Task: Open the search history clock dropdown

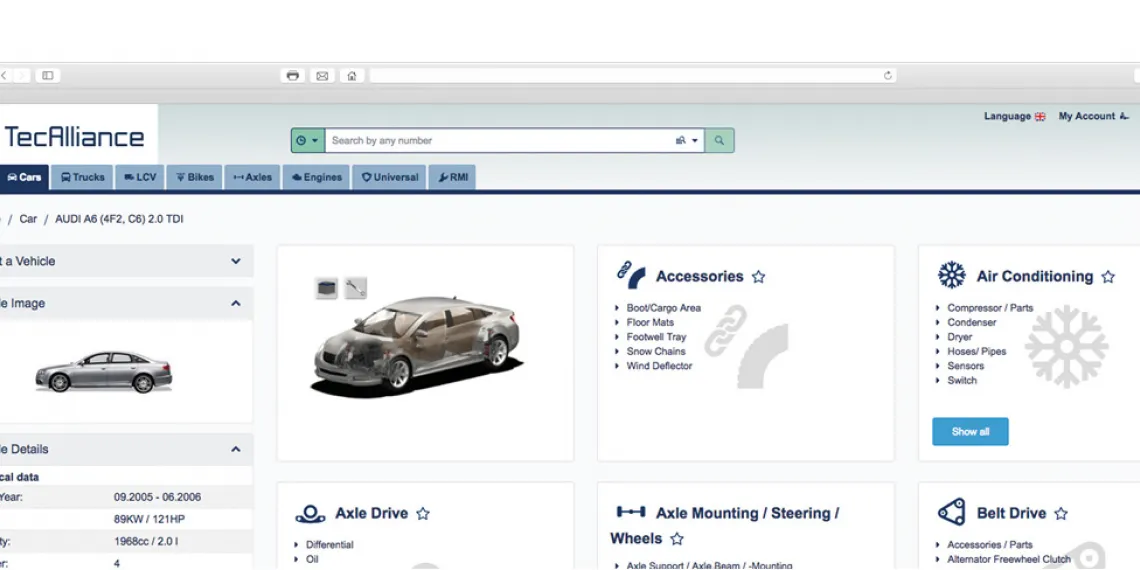Action: pyautogui.click(x=308, y=140)
